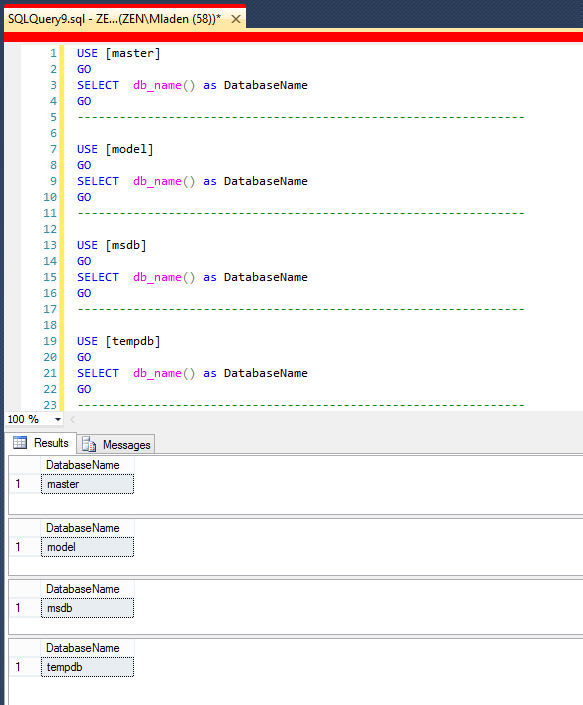Switch to the Messages tab
The width and height of the screenshot is (583, 705).
pos(116,445)
